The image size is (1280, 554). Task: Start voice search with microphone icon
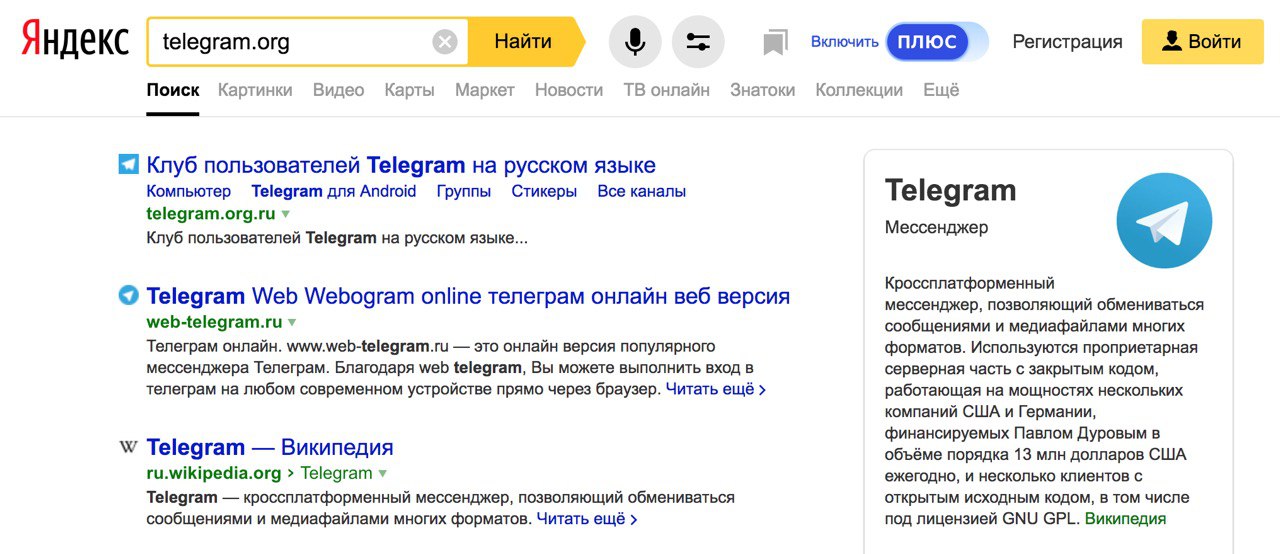click(x=635, y=42)
